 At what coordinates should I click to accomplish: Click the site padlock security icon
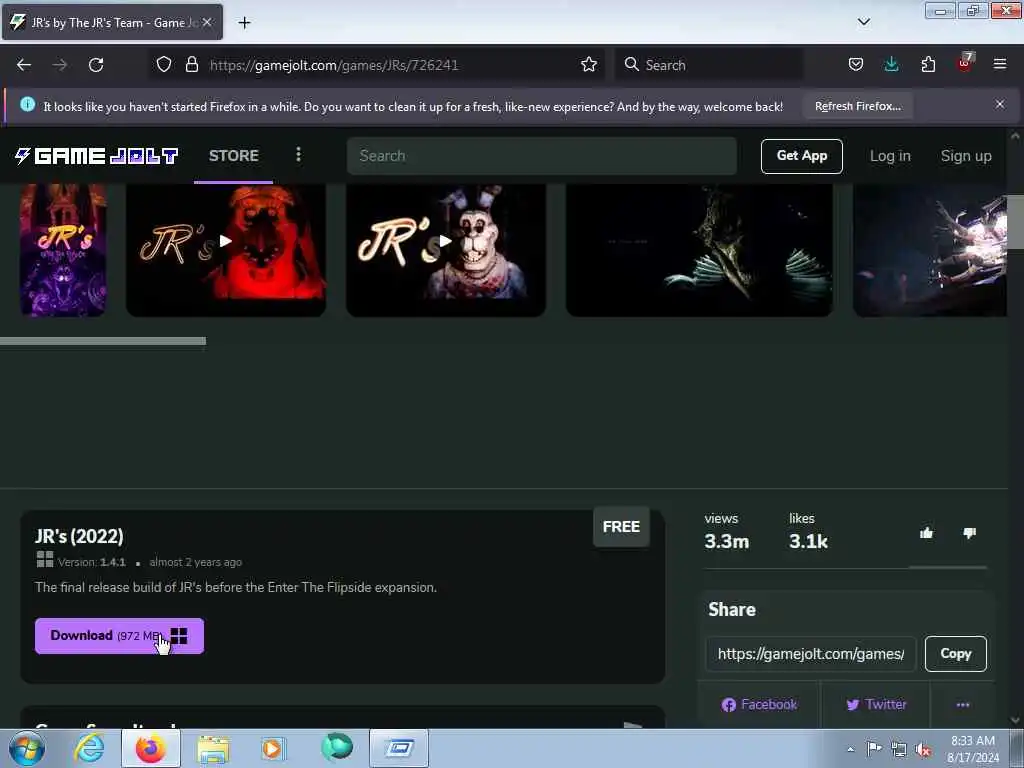191,65
